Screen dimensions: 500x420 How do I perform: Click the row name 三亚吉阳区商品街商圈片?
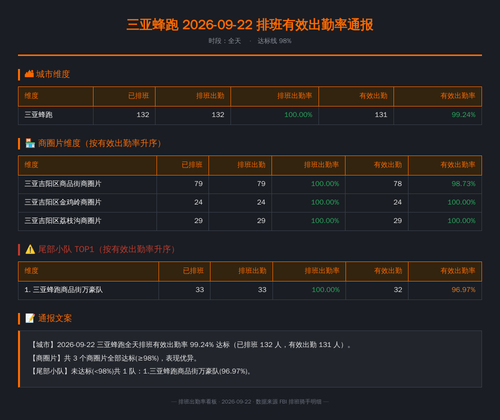63,184
